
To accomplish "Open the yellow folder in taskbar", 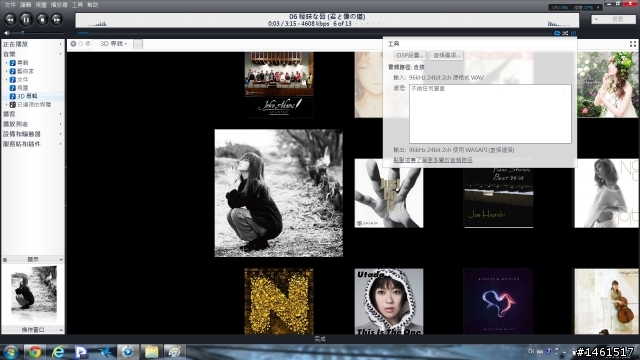I will pos(151,351).
